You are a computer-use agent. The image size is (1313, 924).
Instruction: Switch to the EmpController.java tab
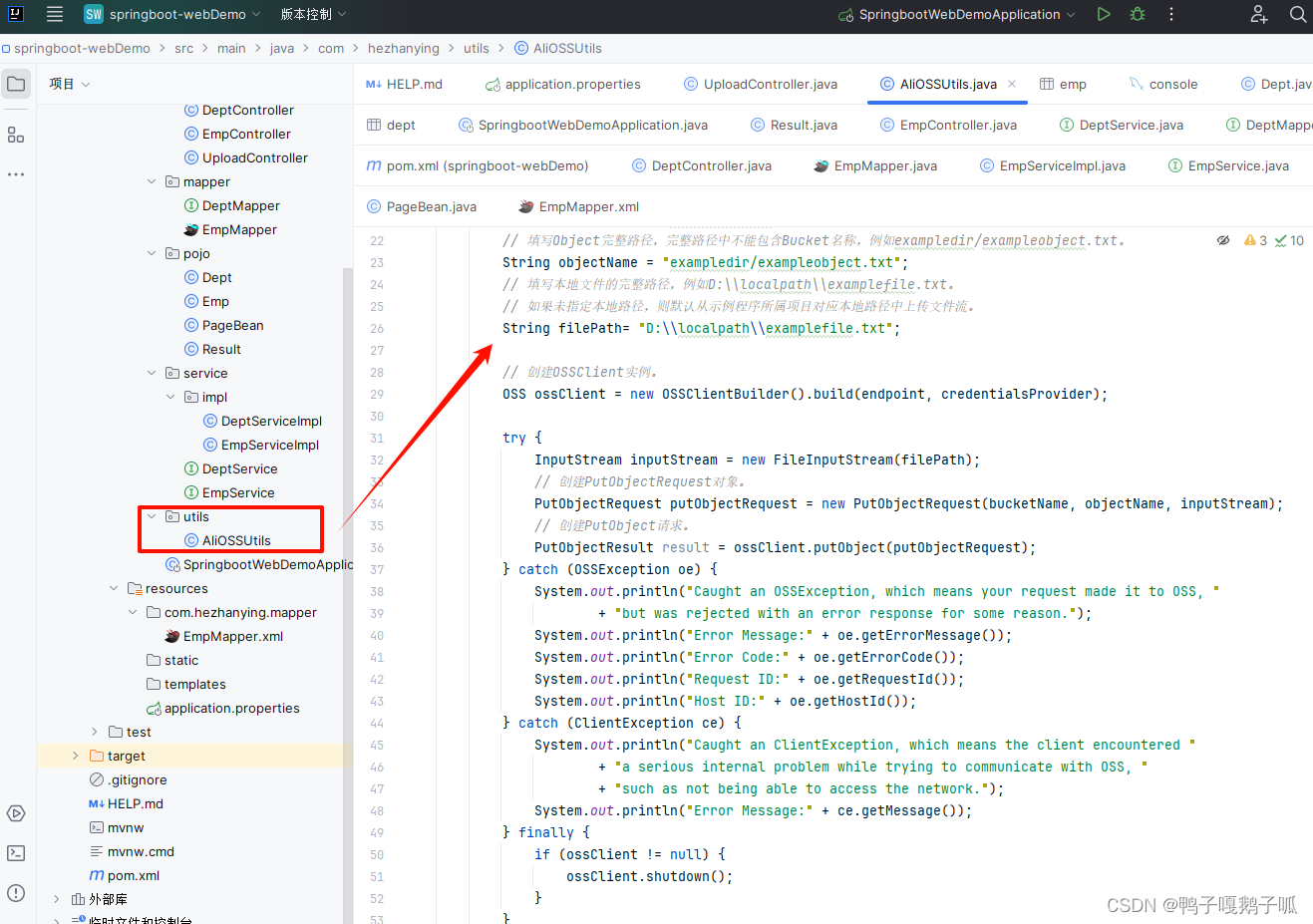[x=948, y=125]
